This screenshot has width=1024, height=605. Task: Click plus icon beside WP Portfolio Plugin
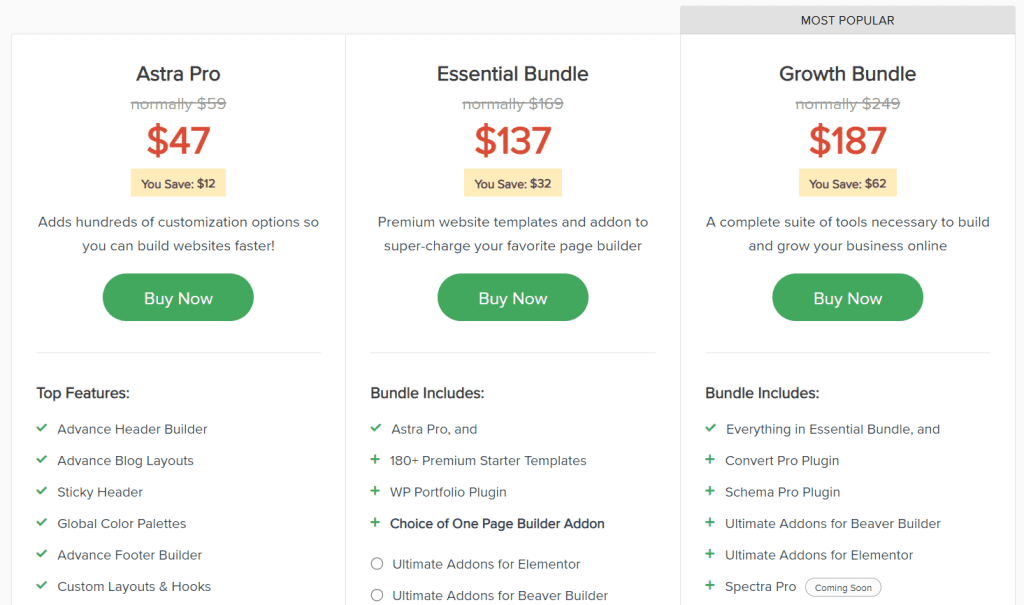click(x=375, y=491)
